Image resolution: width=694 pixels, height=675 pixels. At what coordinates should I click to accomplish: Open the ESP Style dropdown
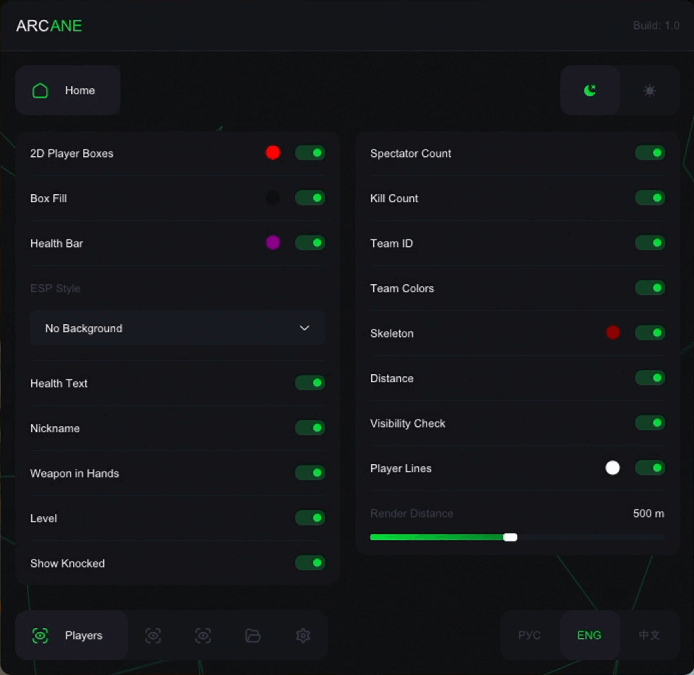pyautogui.click(x=177, y=328)
